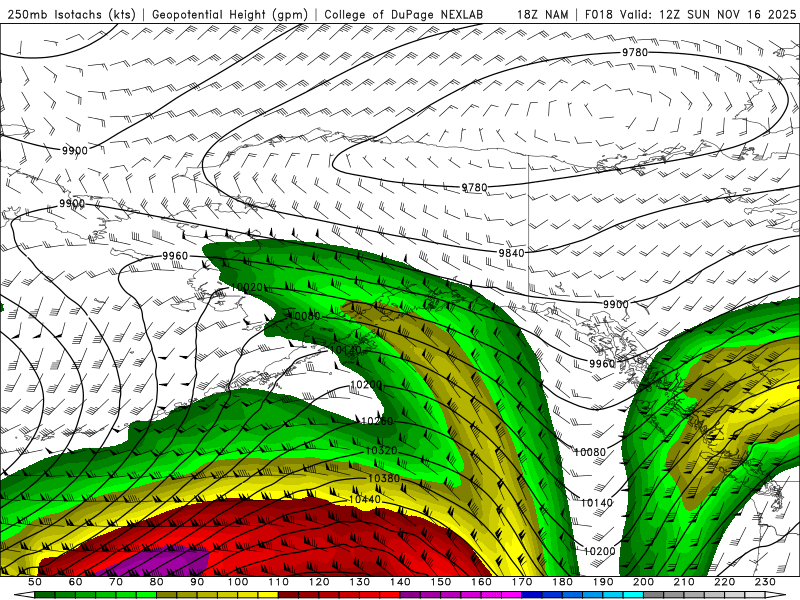Click the "F018" forecast hour label
Viewport: 800px width, 600px height.
[598, 14]
